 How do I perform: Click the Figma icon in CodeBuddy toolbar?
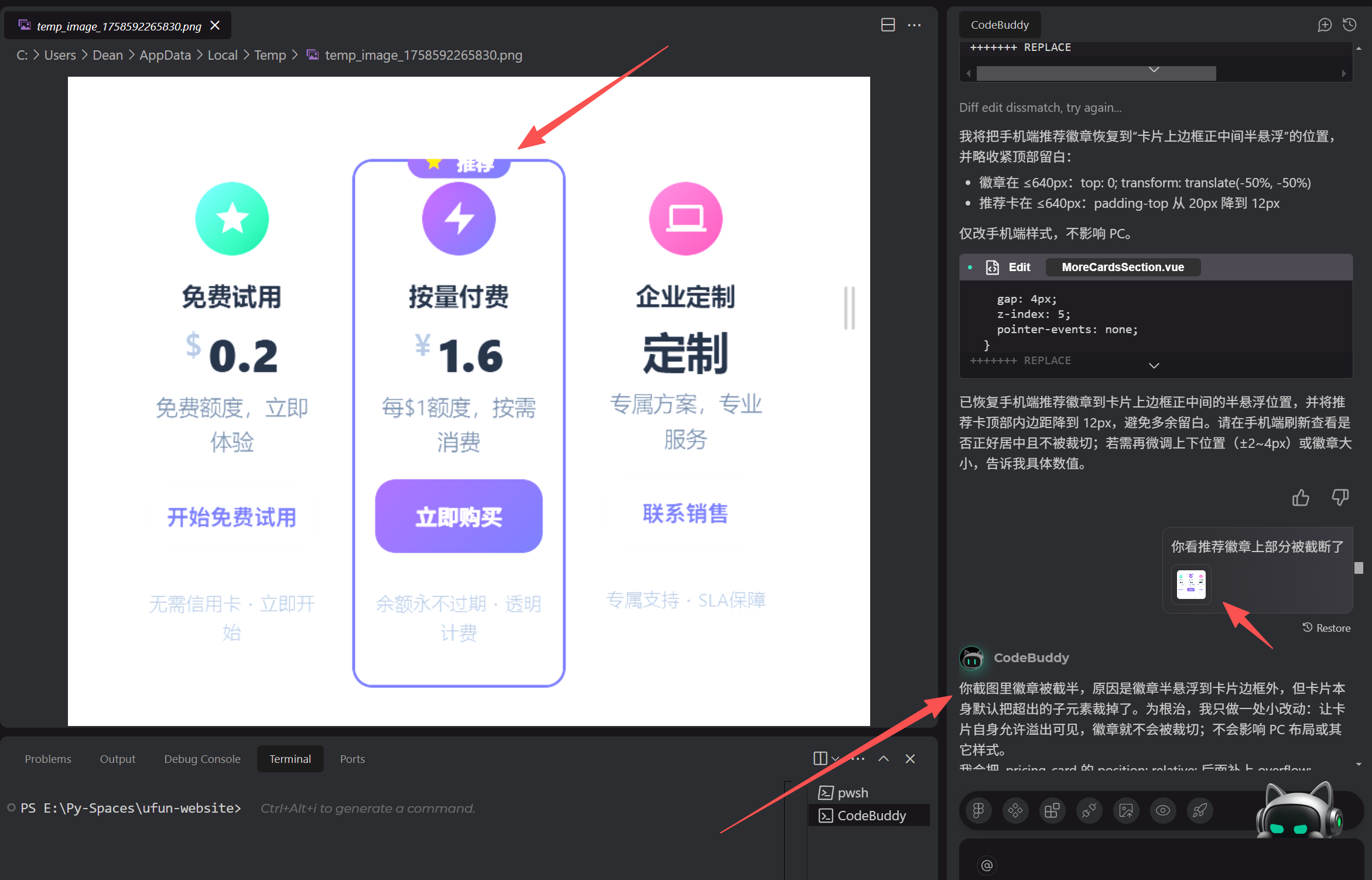pos(978,810)
